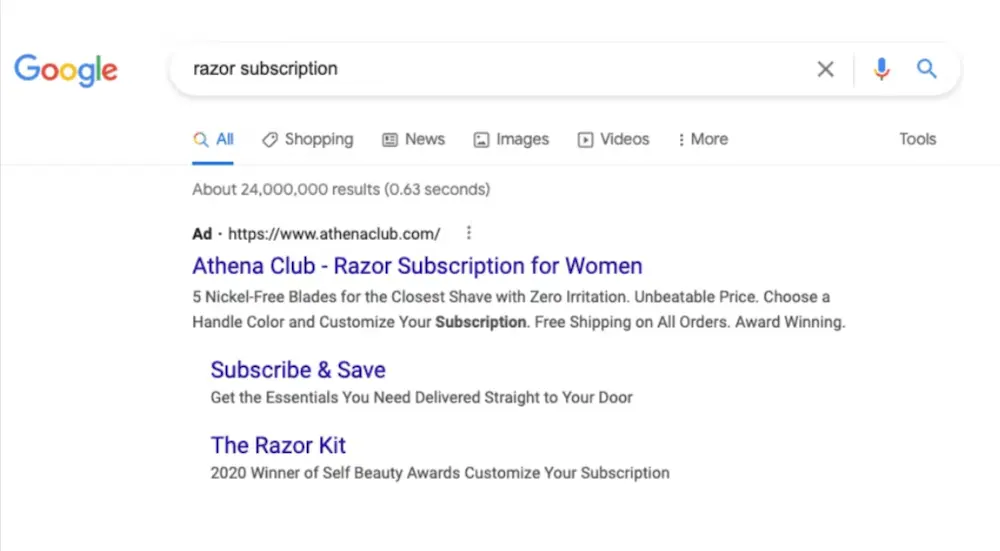Start voice search with the microphone
Viewport: 1000px width, 551px height.
[881, 69]
